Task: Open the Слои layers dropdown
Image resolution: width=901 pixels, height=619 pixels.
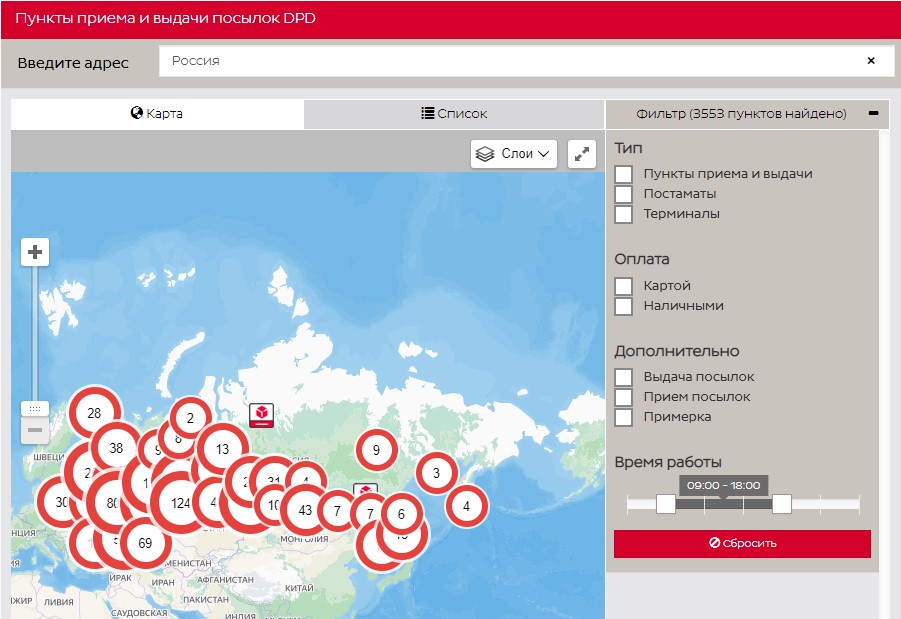Action: (x=514, y=154)
